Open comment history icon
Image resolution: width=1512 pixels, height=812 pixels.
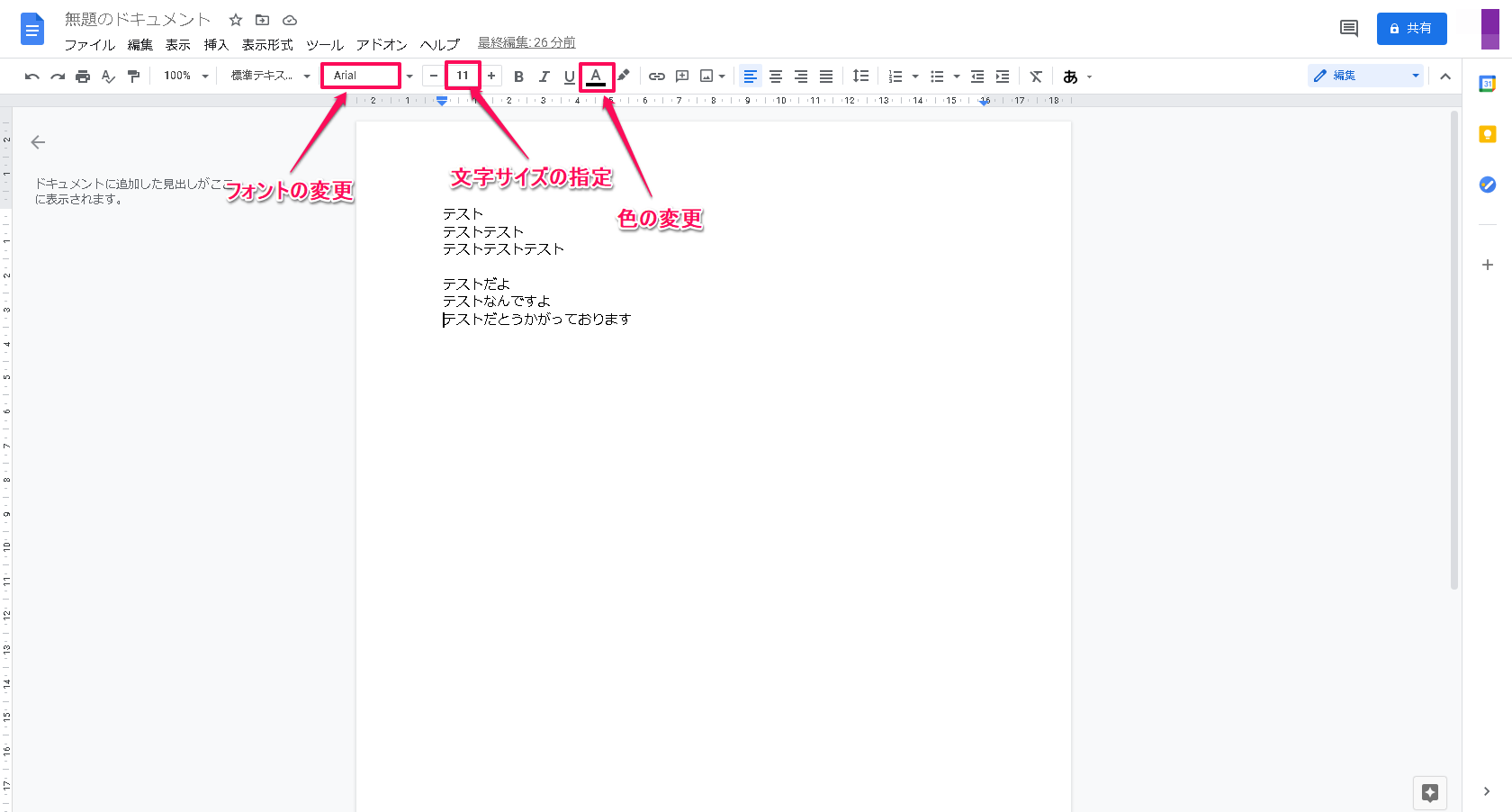1348,29
